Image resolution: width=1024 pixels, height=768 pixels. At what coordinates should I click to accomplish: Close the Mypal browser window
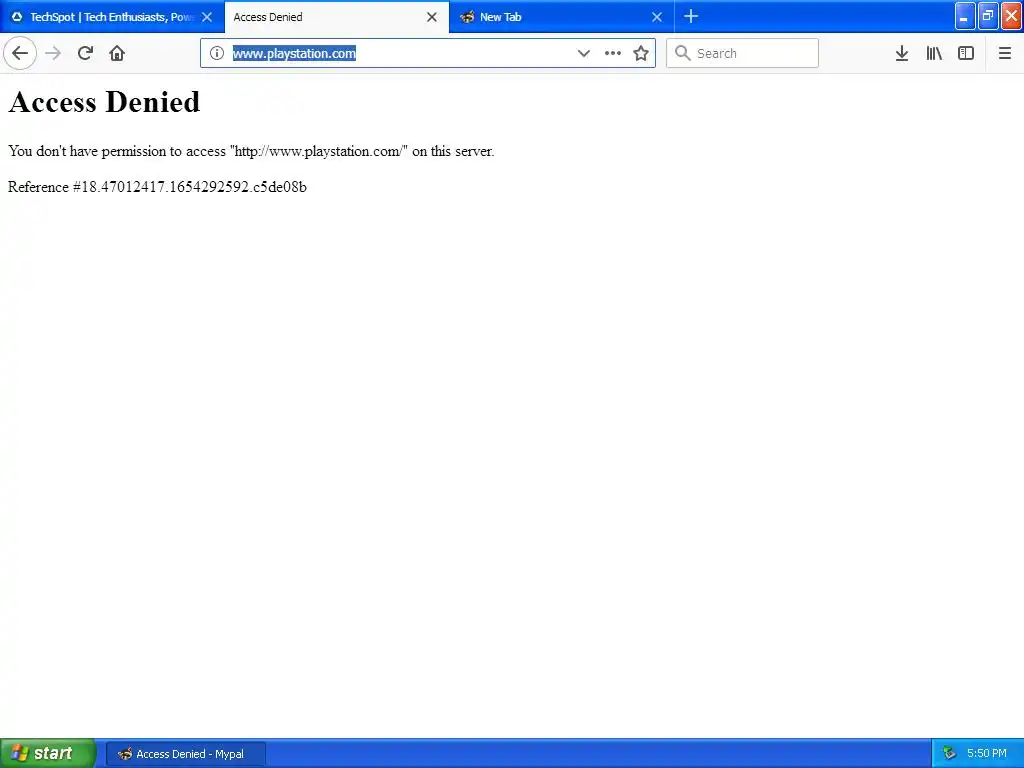pos(1011,16)
